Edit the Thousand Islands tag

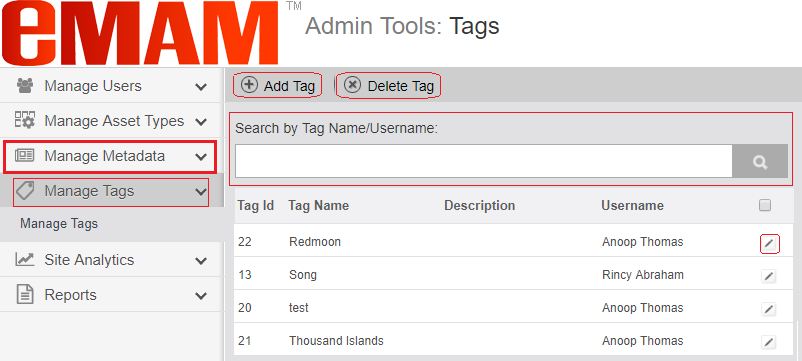point(768,342)
